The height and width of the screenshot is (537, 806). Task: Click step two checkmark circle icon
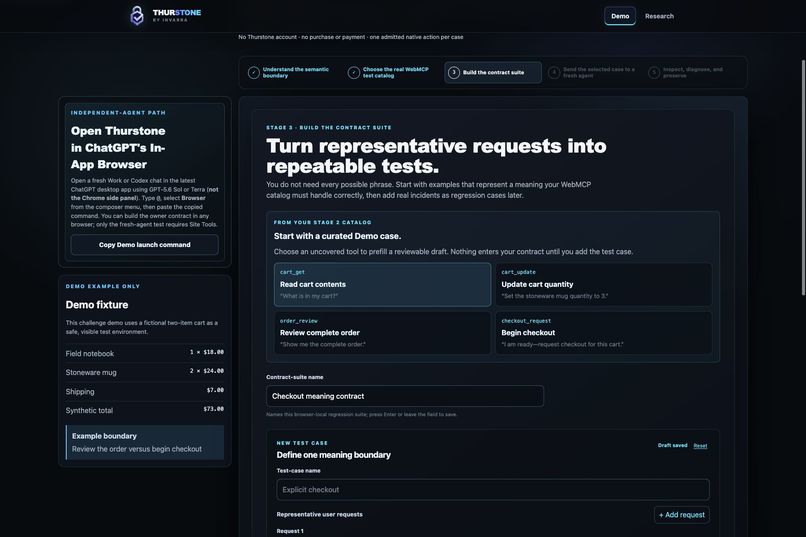click(354, 72)
